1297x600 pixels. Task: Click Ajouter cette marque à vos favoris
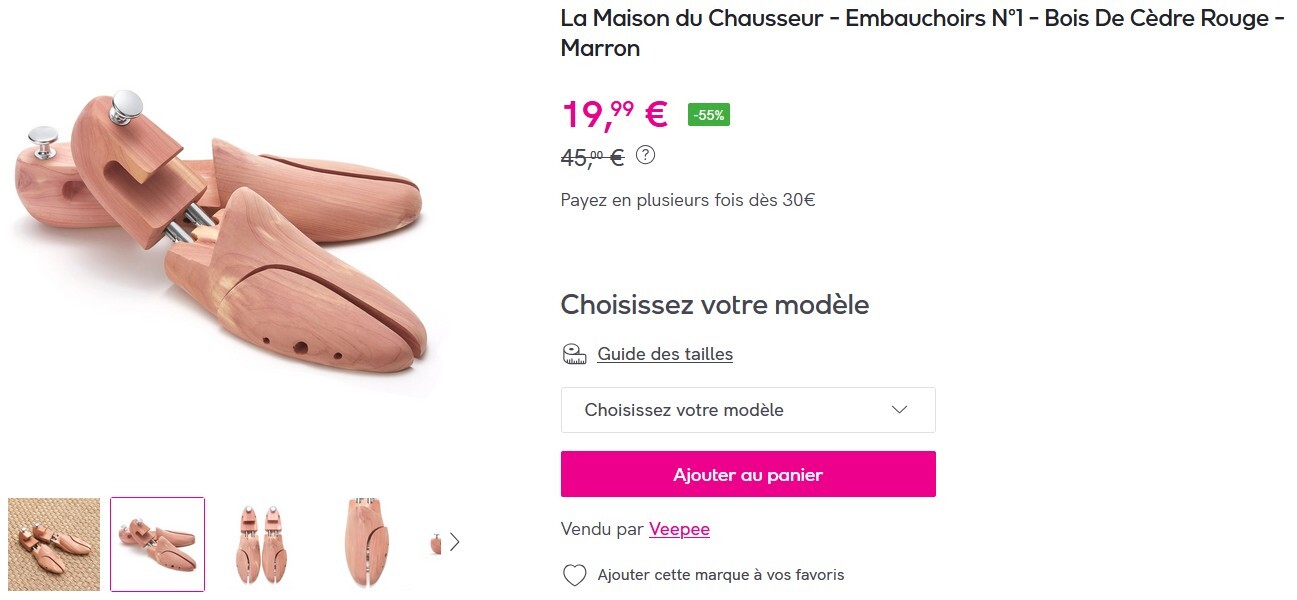click(720, 575)
